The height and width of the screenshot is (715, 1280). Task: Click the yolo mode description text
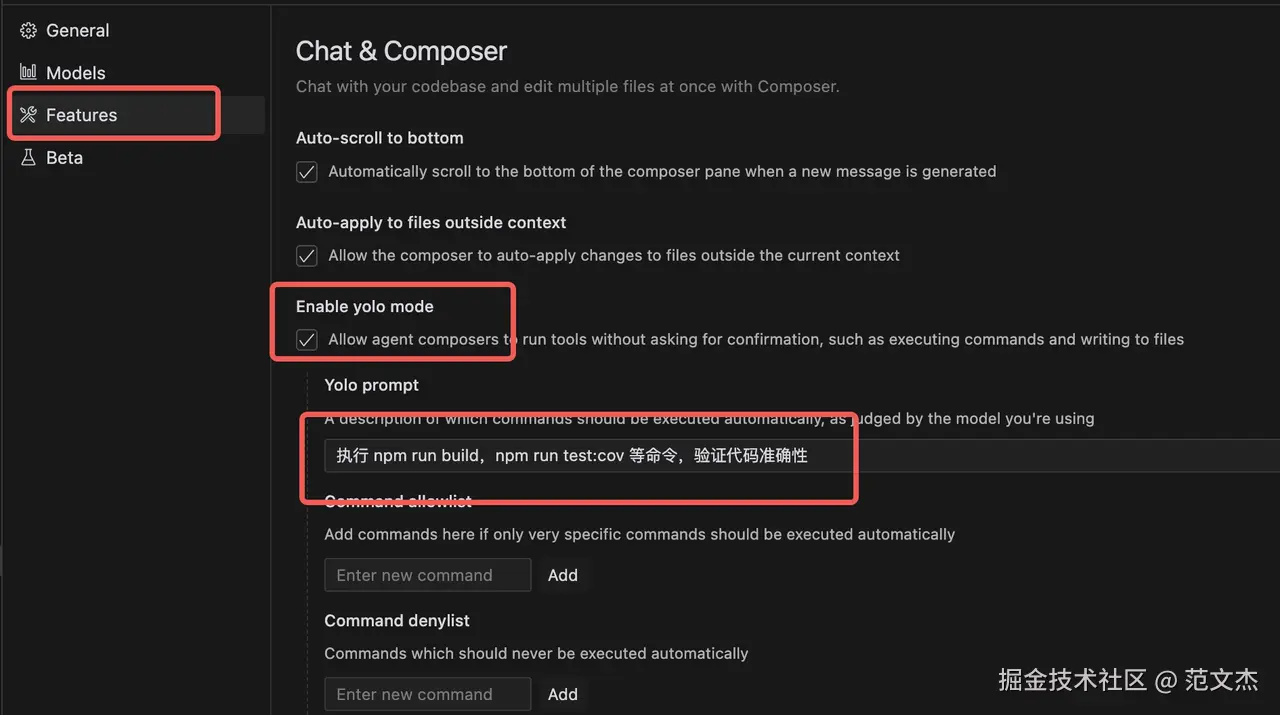[x=756, y=340]
